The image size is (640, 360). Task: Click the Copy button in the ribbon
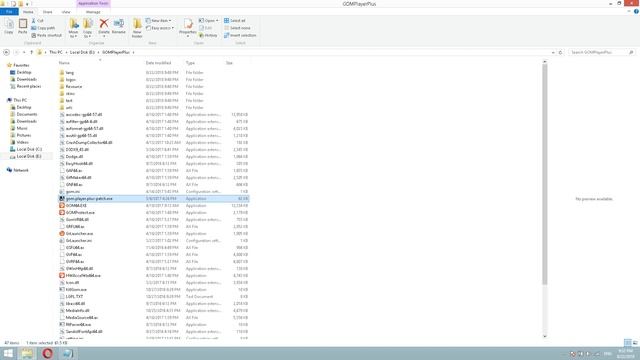tap(9, 27)
